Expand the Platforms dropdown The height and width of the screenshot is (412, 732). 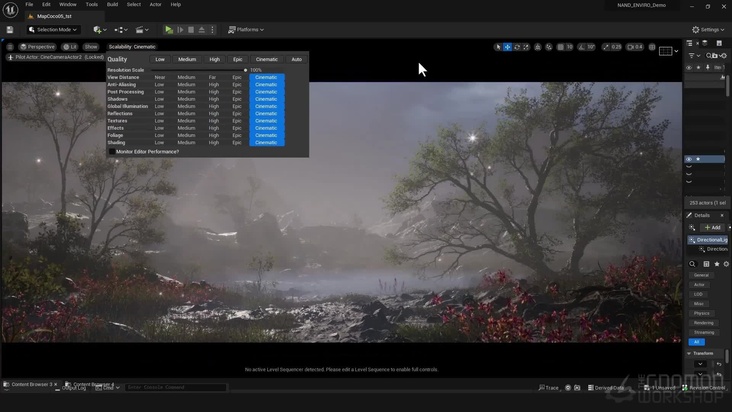[x=246, y=30]
